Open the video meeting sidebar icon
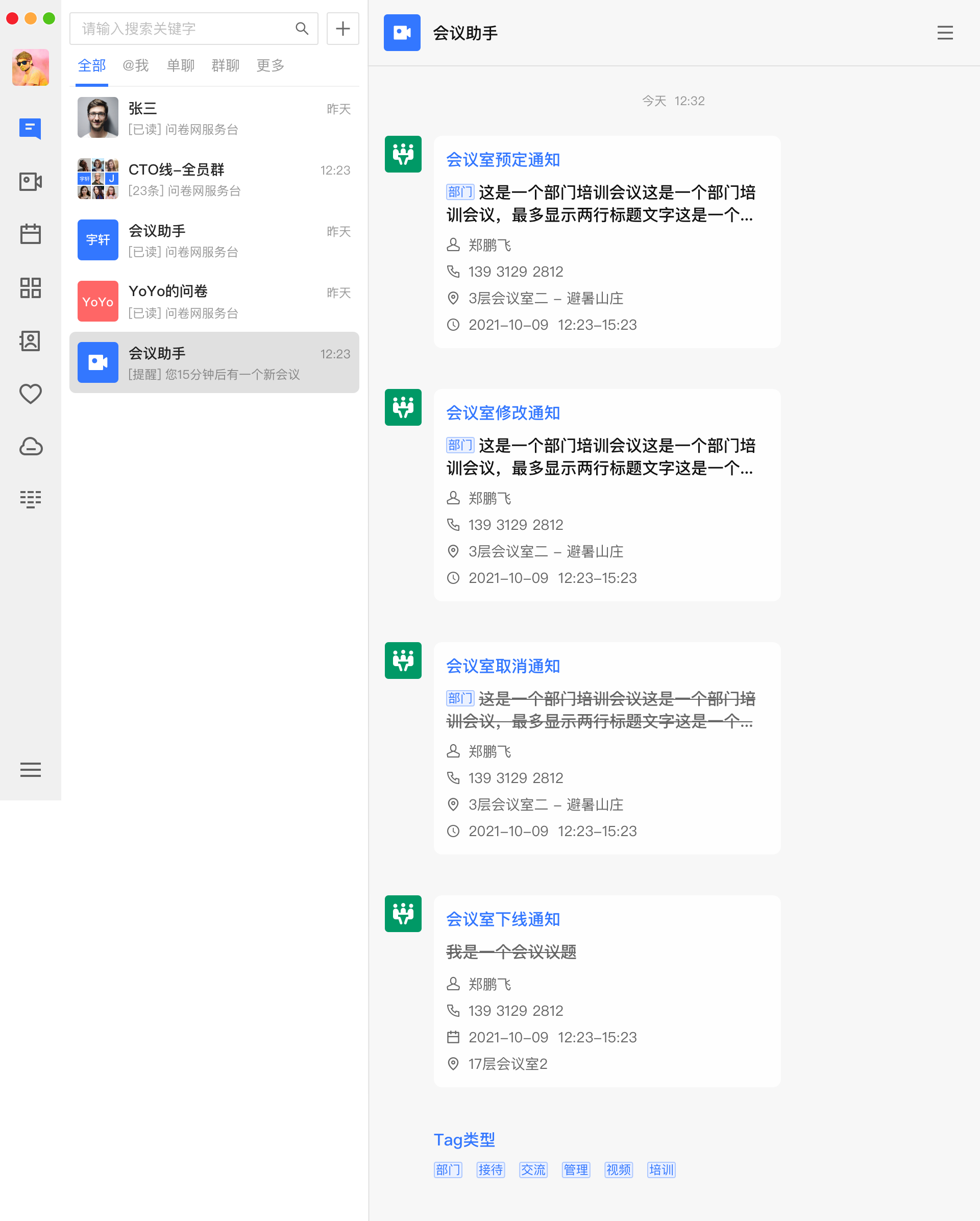The height and width of the screenshot is (1221, 980). coord(30,181)
